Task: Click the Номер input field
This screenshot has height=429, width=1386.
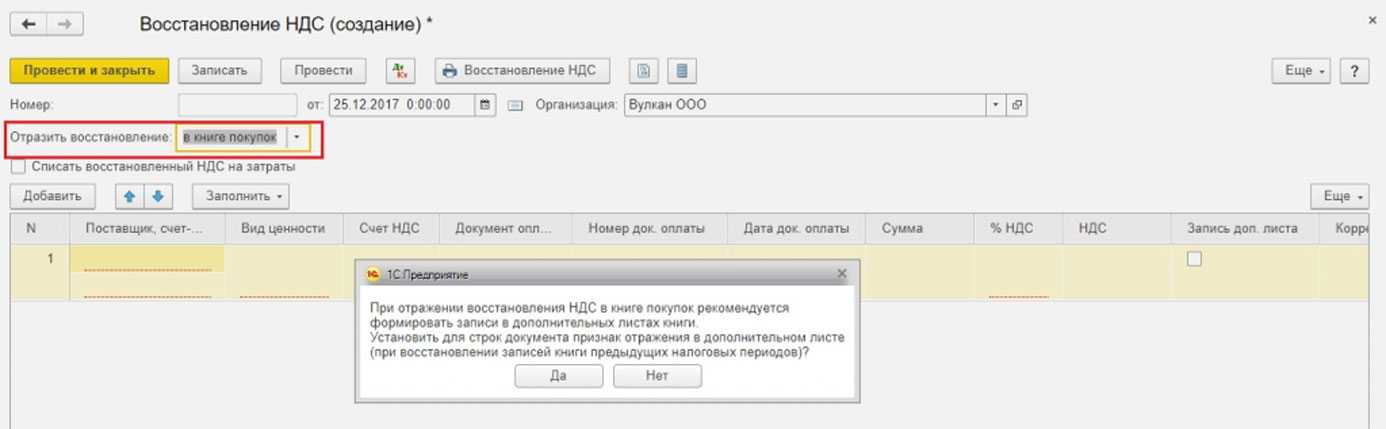Action: [237, 104]
